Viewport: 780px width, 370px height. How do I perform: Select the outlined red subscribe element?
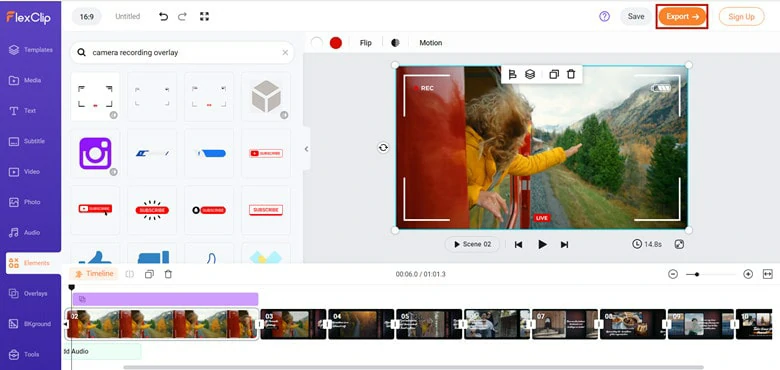(x=266, y=210)
